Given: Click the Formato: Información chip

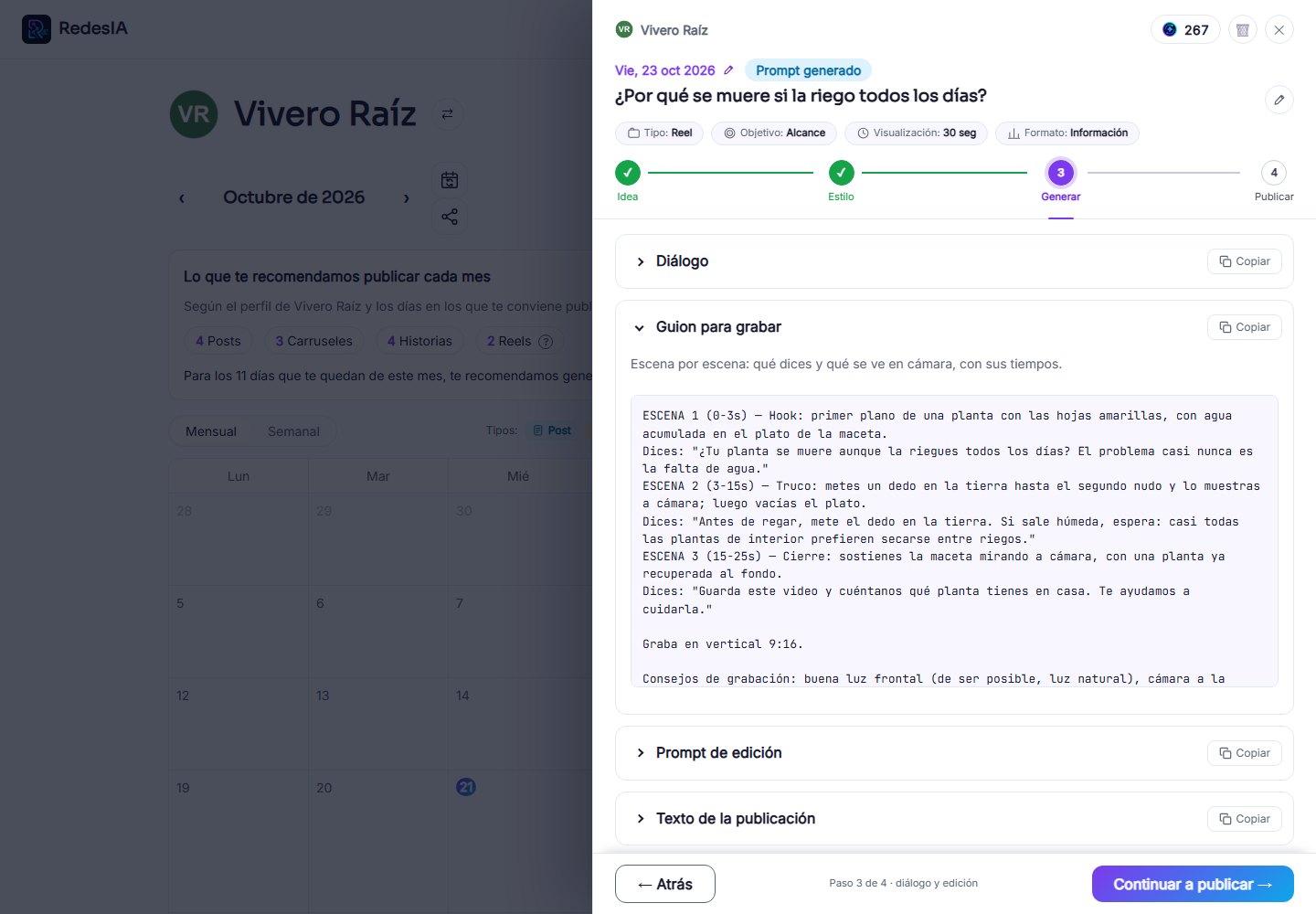Looking at the screenshot, I should [1067, 133].
